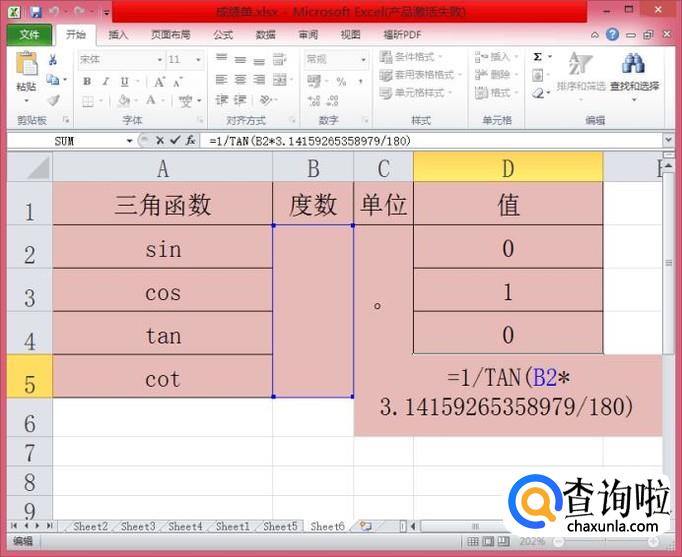Click cell A2 containing sin

(x=163, y=247)
